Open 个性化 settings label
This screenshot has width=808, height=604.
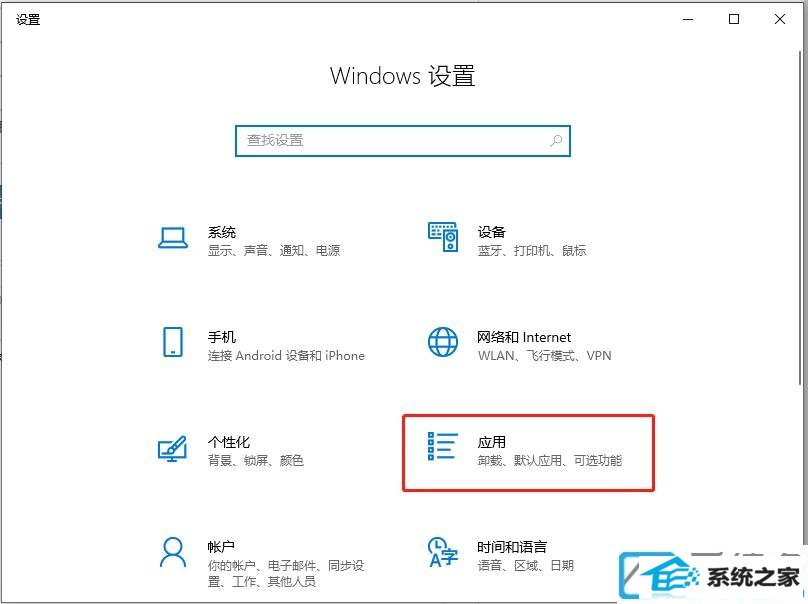coord(229,442)
